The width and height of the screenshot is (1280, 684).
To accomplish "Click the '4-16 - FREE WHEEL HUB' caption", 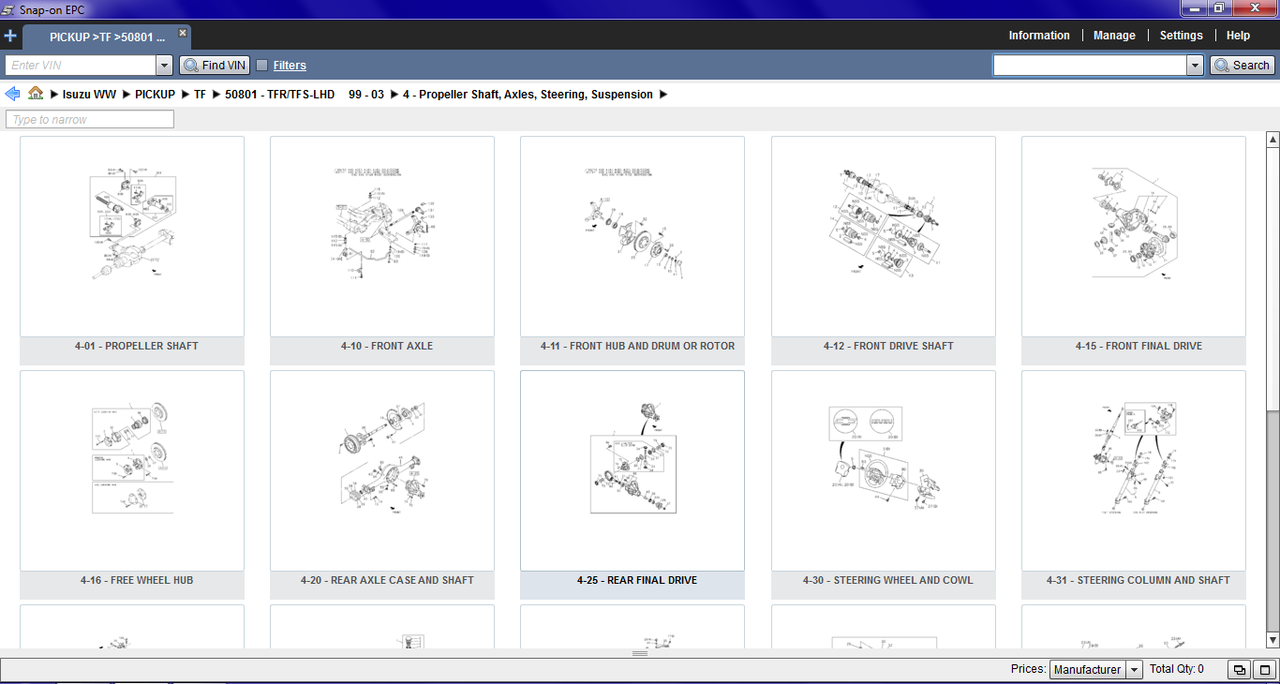I will 137,580.
